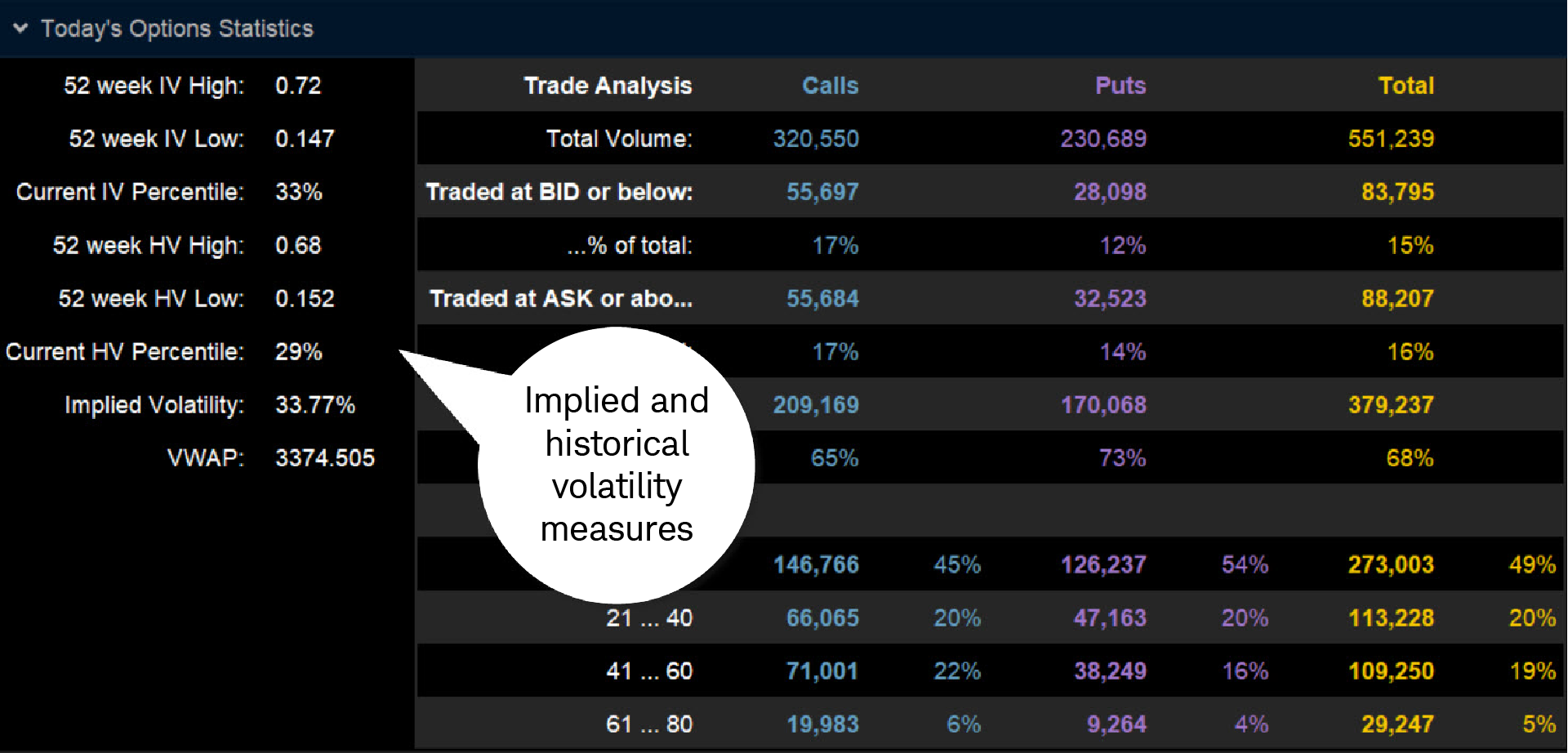Click the Trade Analysis header
This screenshot has height=753, width=1568.
pyautogui.click(x=607, y=85)
